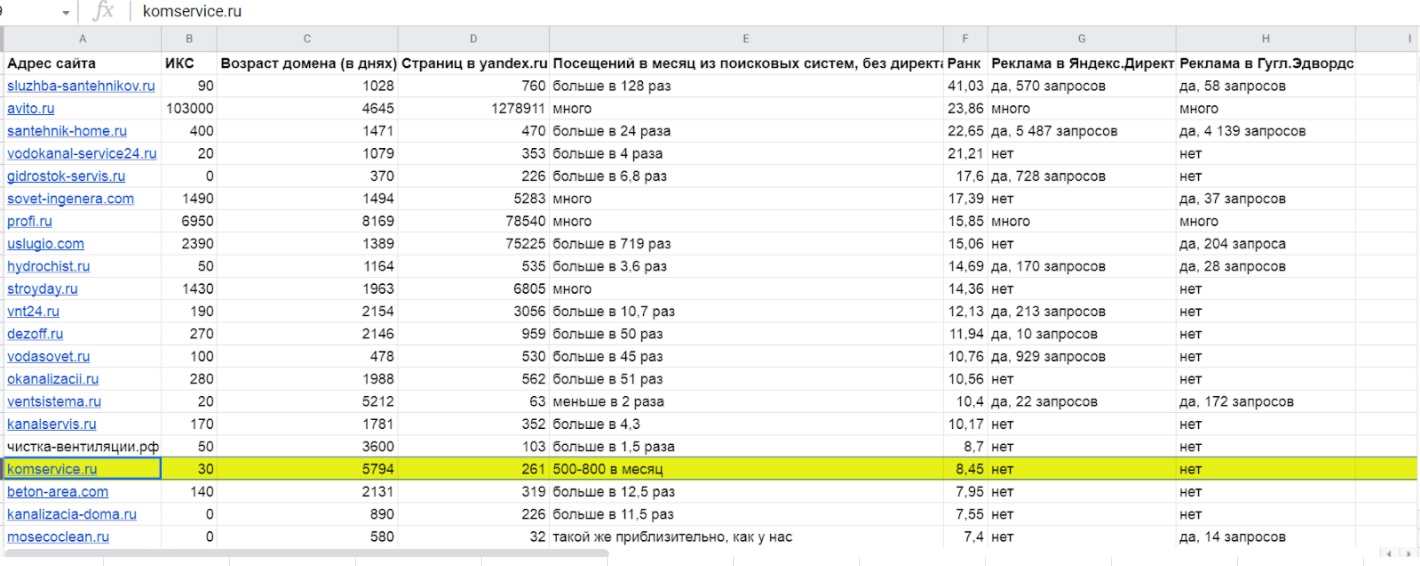
Task: Select the rank cell 8,45
Action: point(966,469)
